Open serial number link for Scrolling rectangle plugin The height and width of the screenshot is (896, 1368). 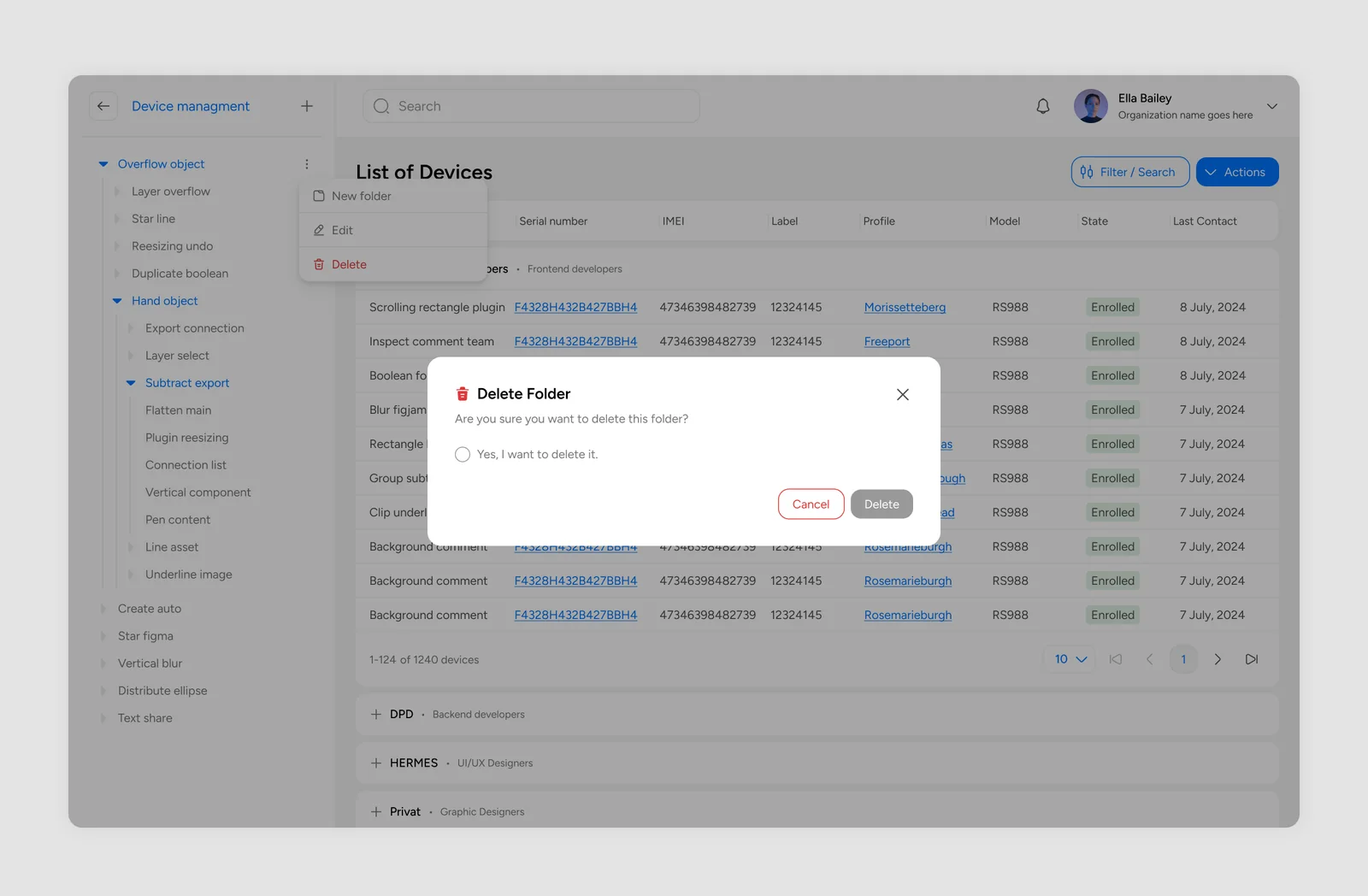pos(575,307)
